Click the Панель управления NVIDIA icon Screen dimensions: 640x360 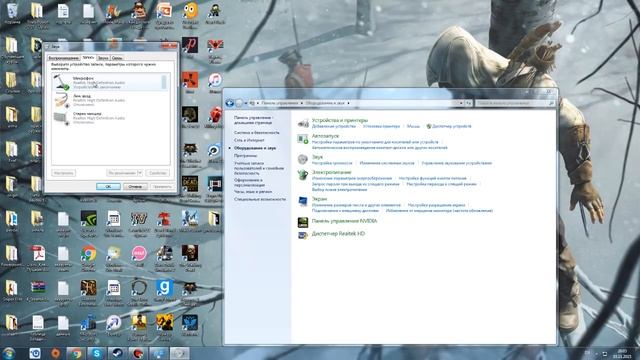coord(302,222)
